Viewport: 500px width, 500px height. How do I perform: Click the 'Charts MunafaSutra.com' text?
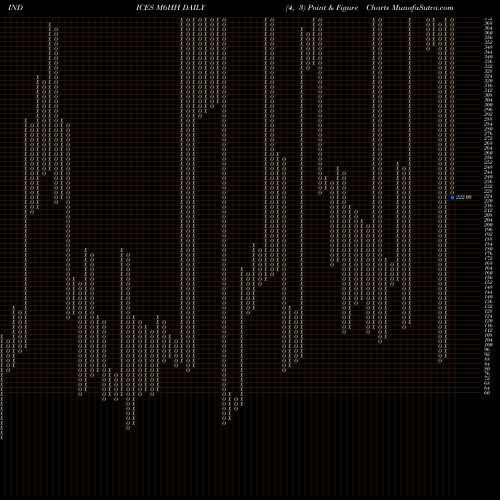tap(410, 8)
